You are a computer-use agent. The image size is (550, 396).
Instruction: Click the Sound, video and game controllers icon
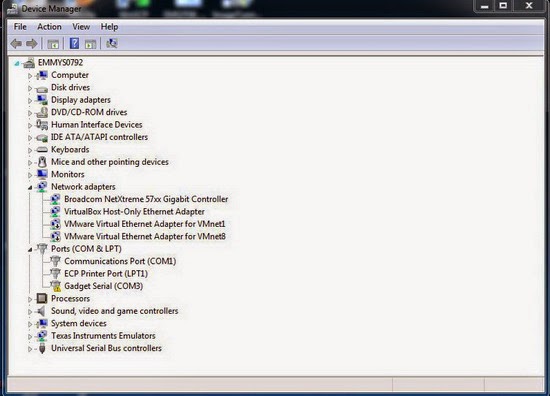(42, 311)
